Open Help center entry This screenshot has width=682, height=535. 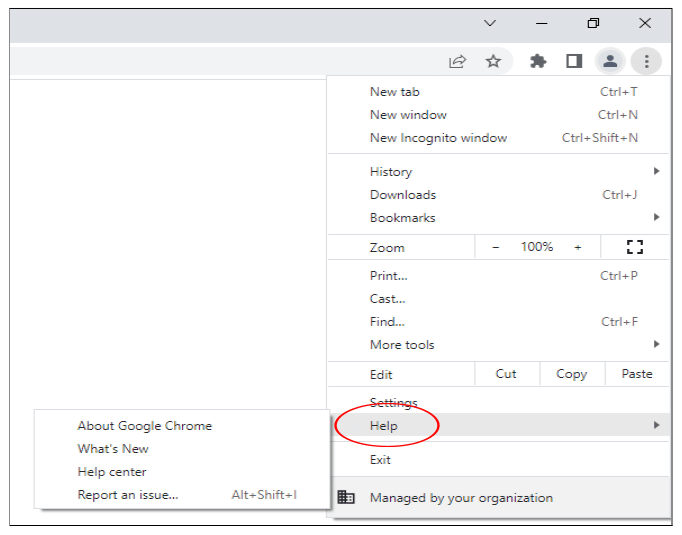pyautogui.click(x=182, y=472)
